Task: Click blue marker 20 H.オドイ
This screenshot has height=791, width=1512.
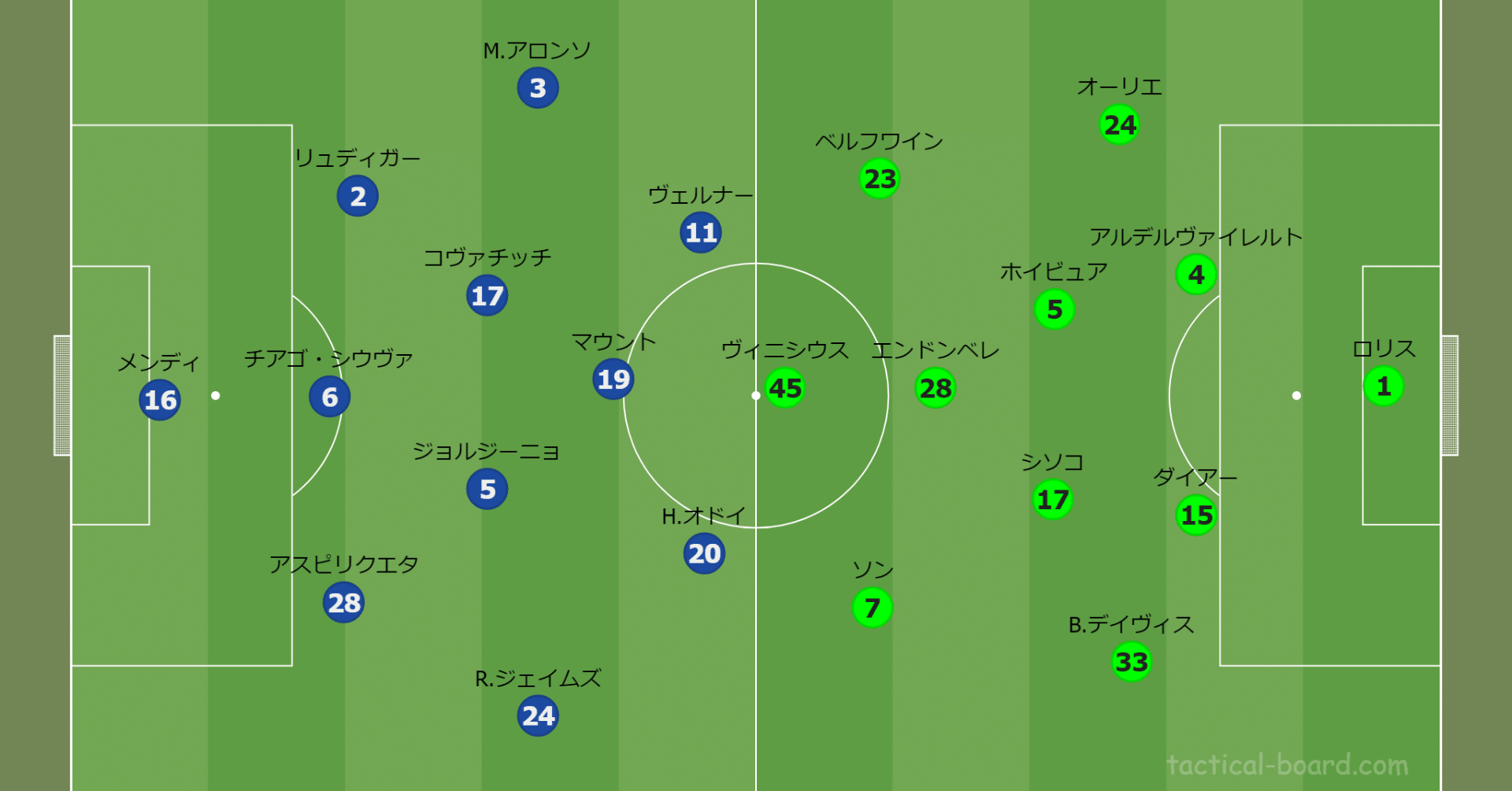Action: 705,553
